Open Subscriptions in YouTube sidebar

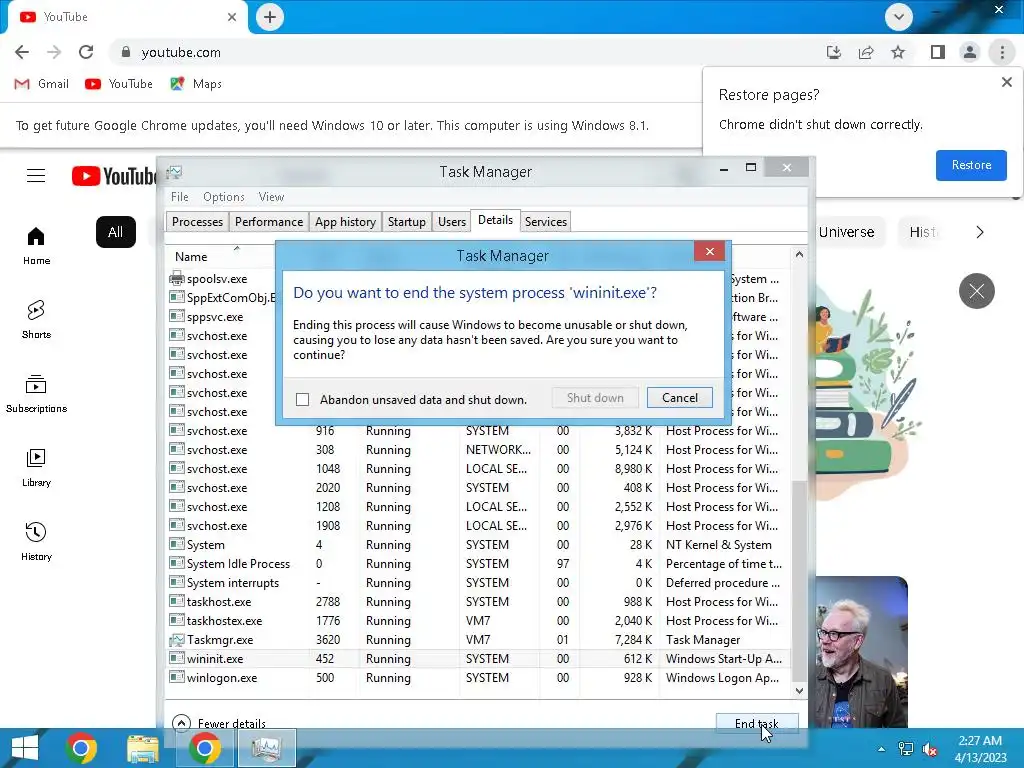(36, 394)
